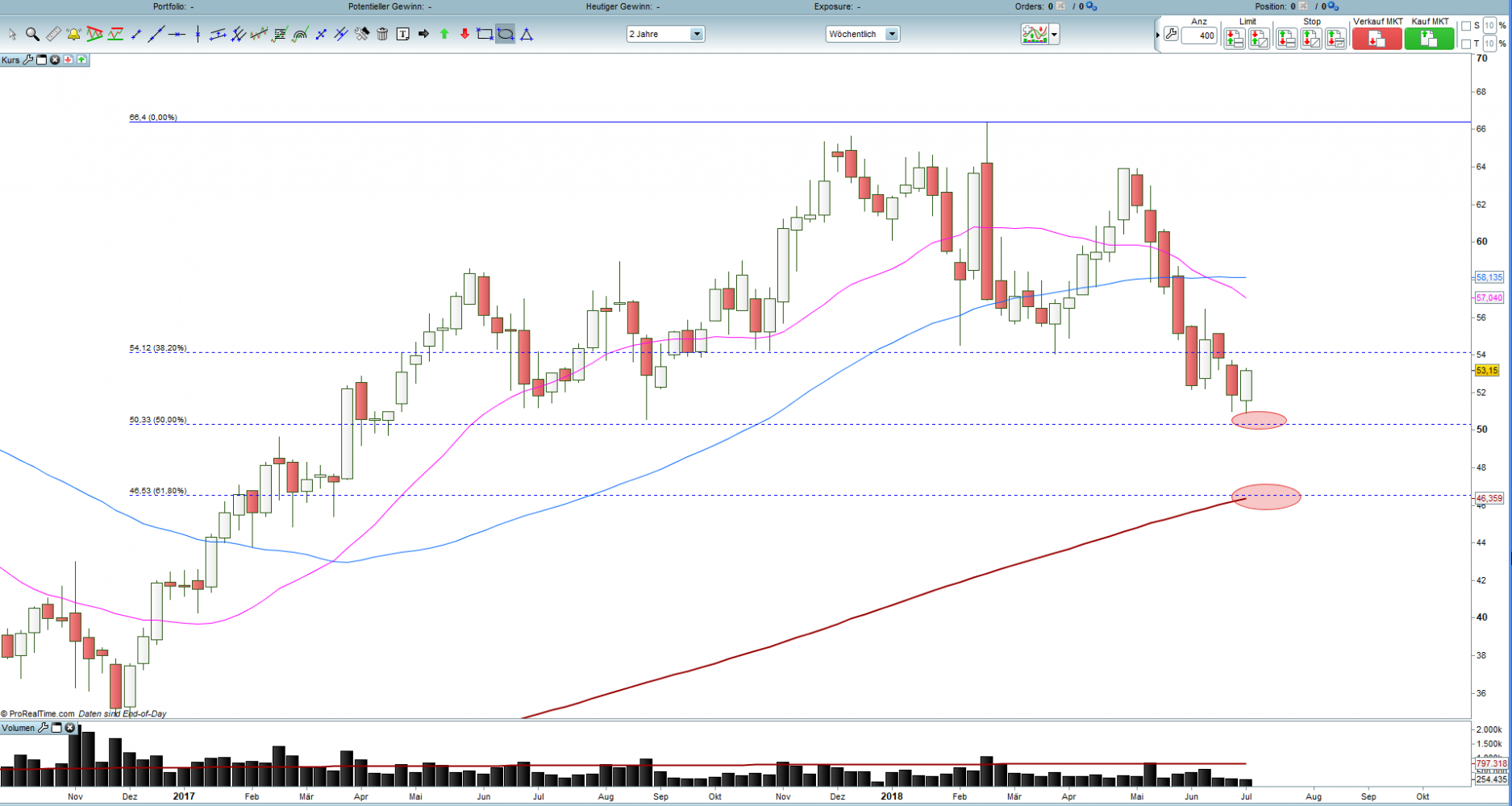
Task: Enable the S stop percentage checkbox
Action: (1466, 26)
